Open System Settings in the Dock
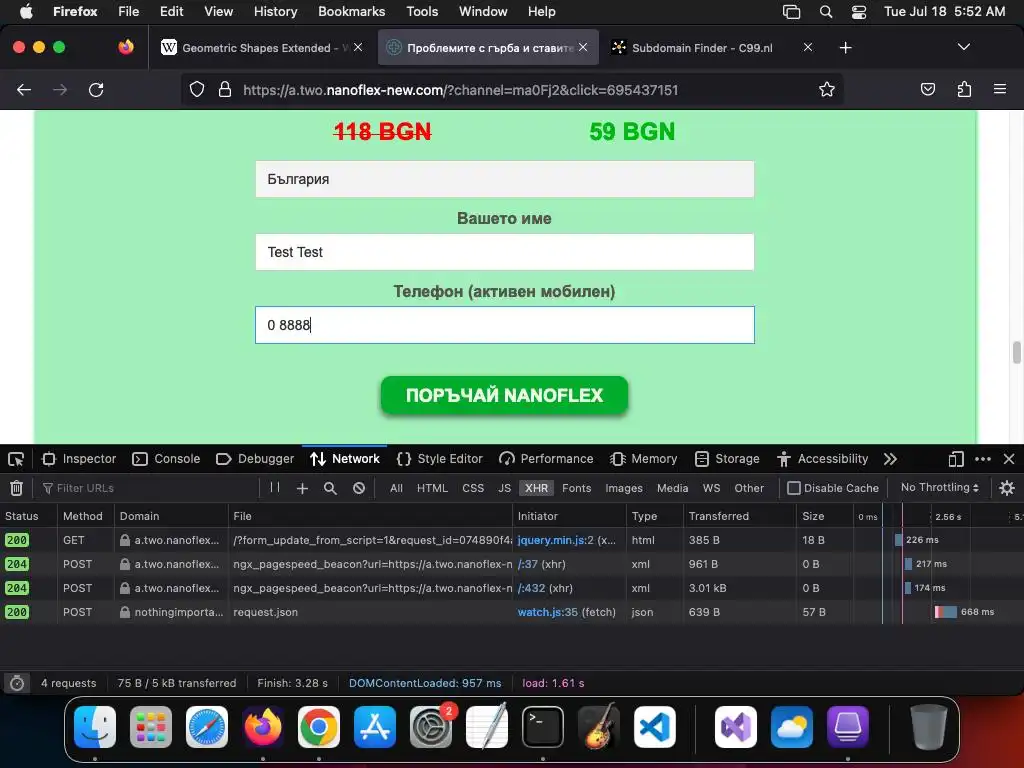1024x768 pixels. coord(431,727)
